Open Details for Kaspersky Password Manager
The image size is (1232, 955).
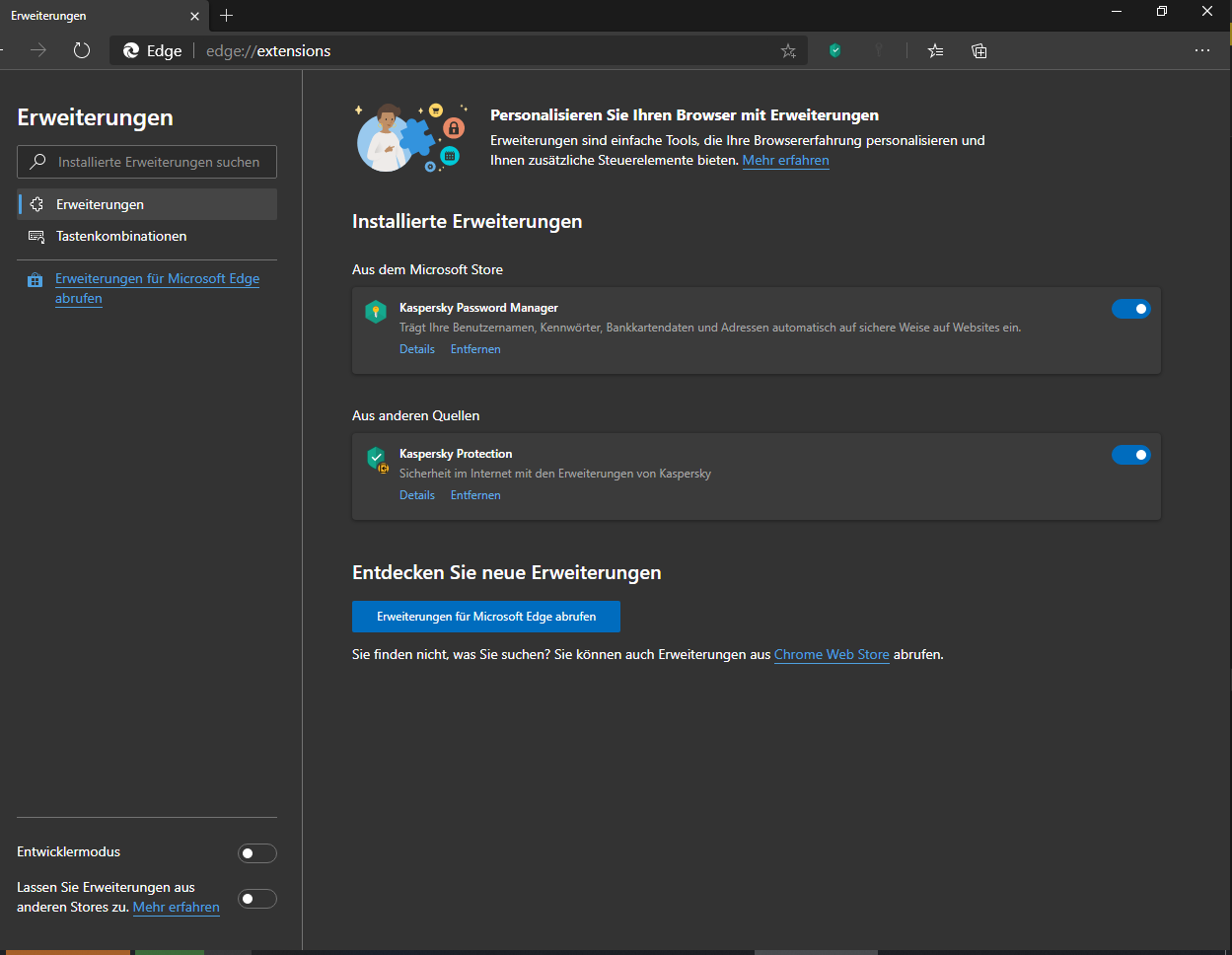click(416, 349)
